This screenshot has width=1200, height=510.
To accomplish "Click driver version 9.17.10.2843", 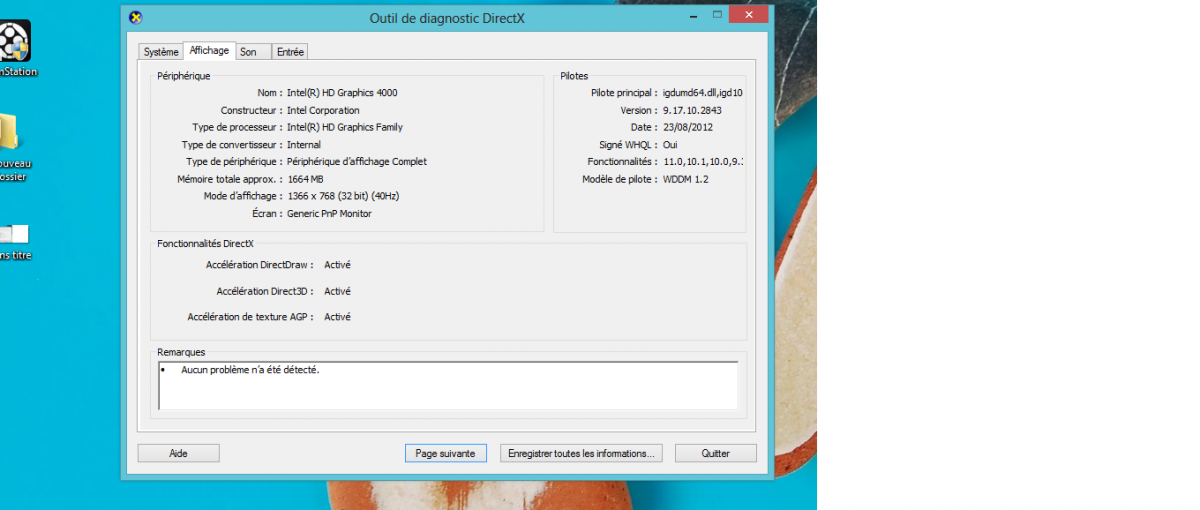I will tap(692, 110).
